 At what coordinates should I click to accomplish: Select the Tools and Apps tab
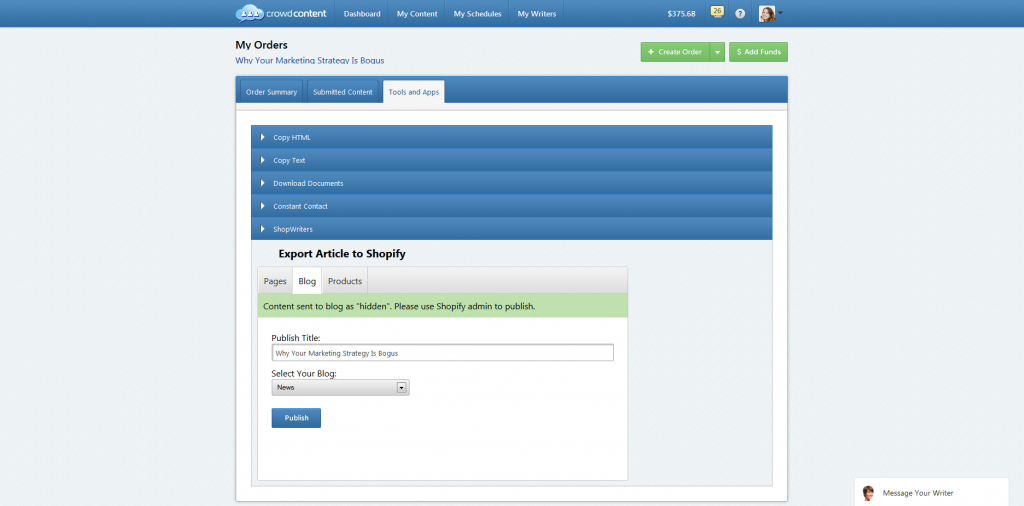(x=413, y=92)
